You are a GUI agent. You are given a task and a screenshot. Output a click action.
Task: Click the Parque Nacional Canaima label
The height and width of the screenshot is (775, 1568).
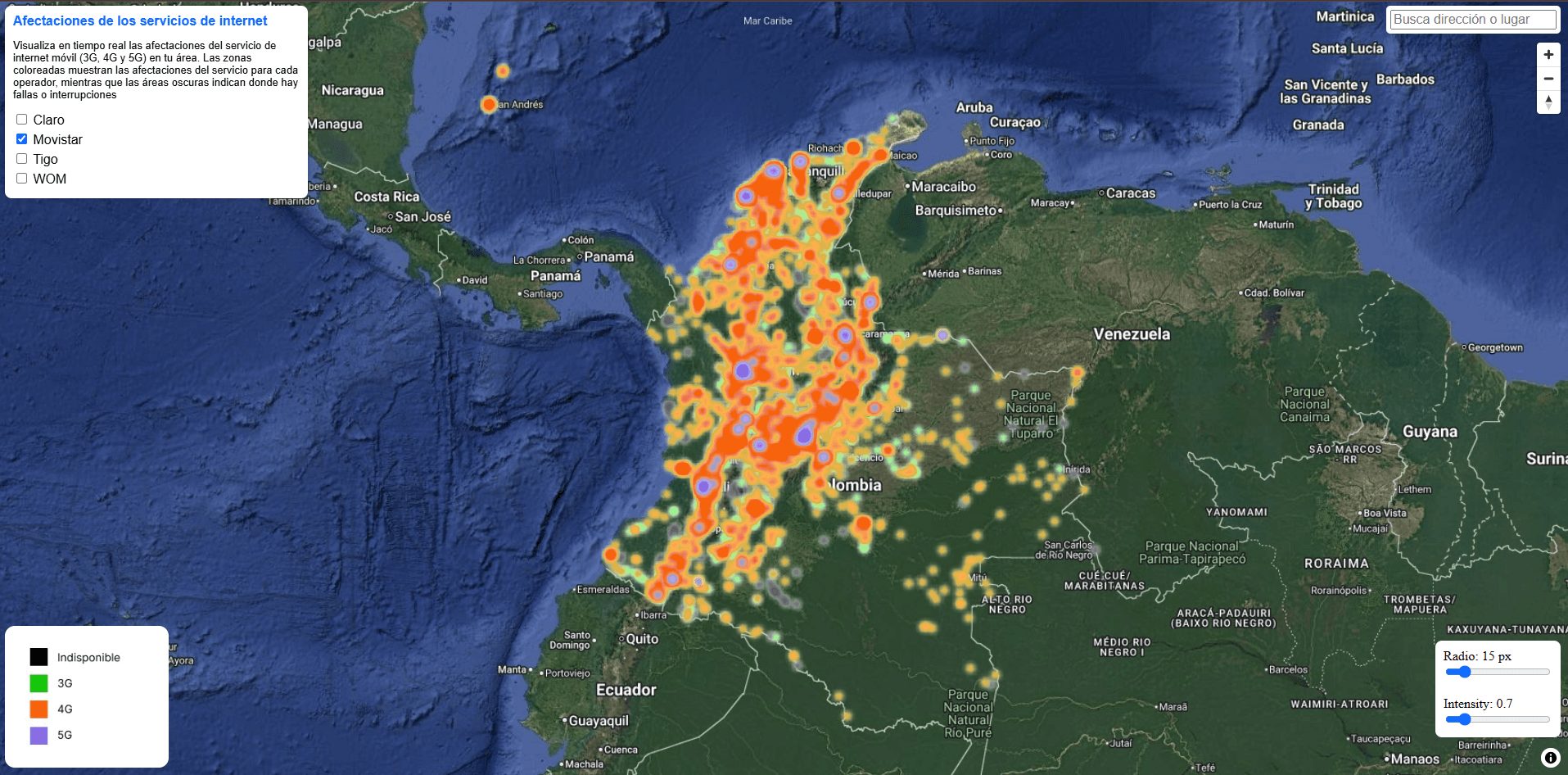1304,405
